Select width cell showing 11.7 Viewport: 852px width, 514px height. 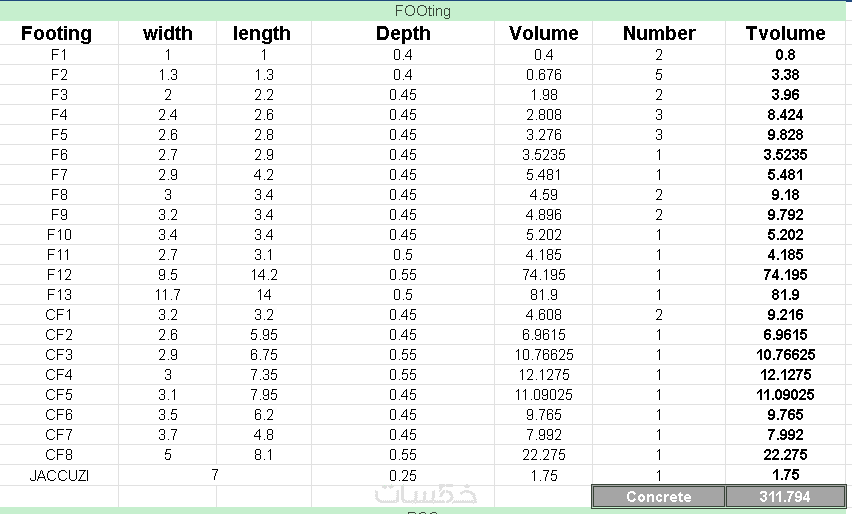click(x=168, y=295)
